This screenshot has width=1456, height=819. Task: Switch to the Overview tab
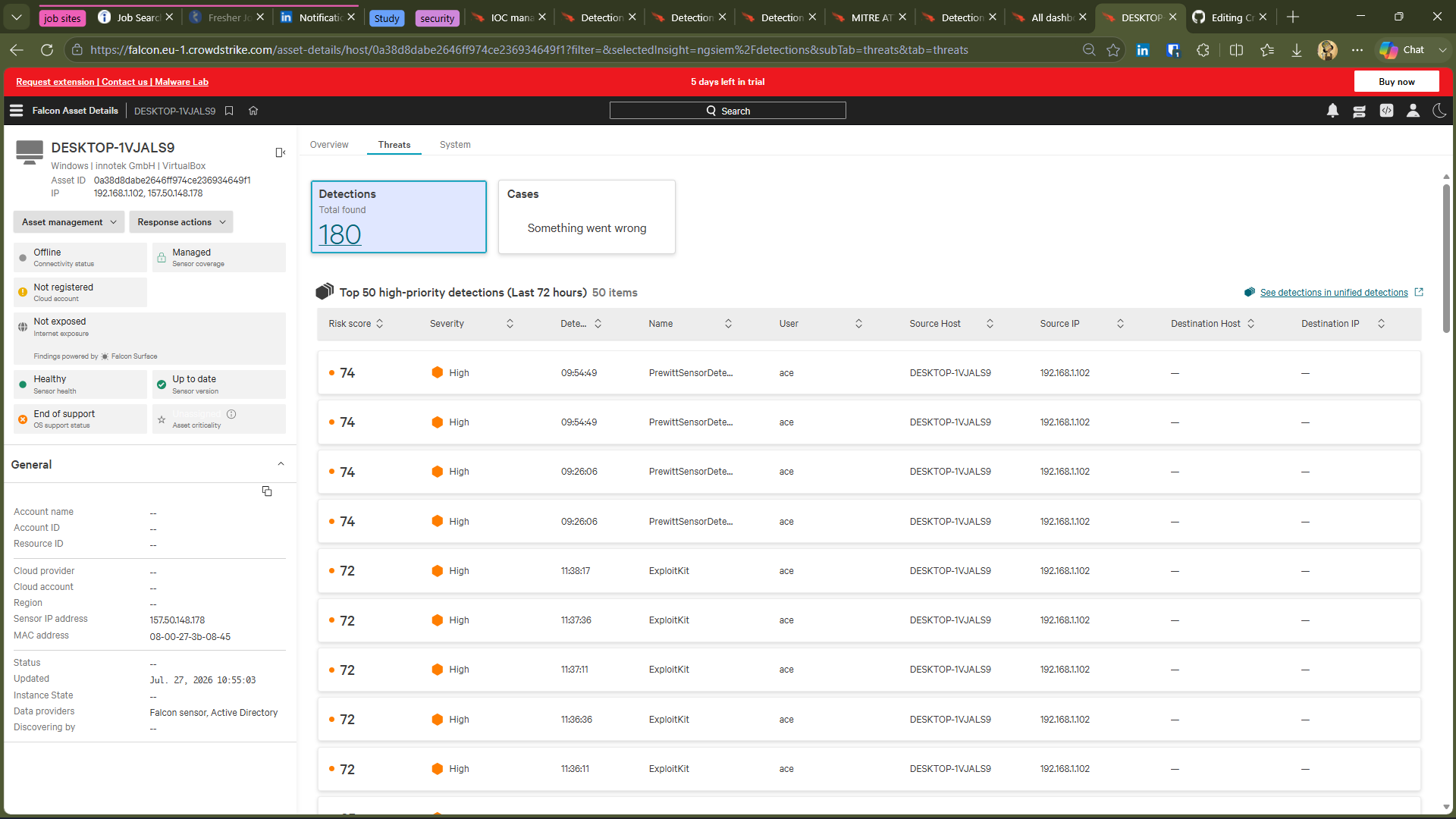pos(329,145)
